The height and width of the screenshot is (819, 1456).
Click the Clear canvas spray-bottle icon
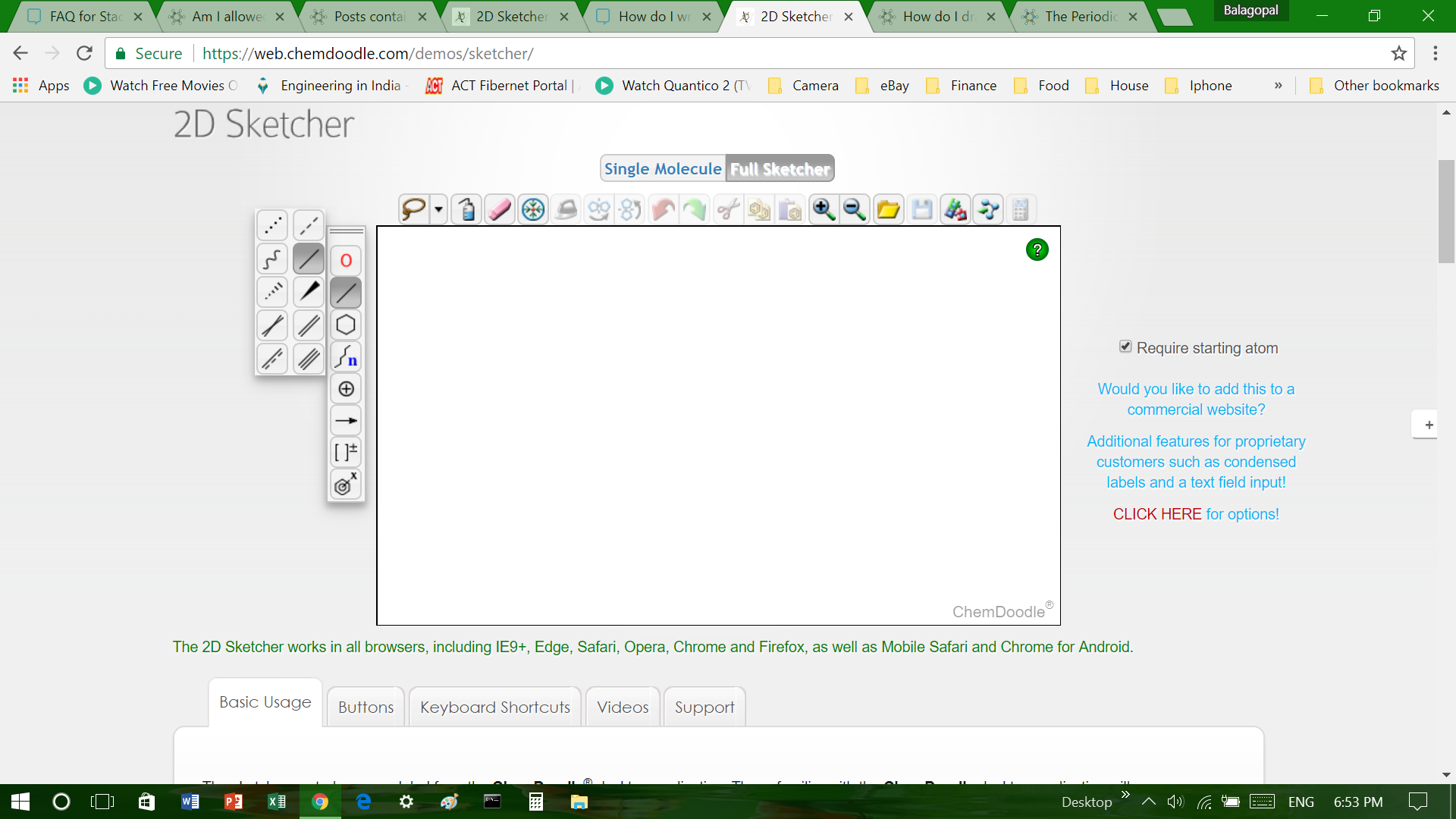point(467,209)
